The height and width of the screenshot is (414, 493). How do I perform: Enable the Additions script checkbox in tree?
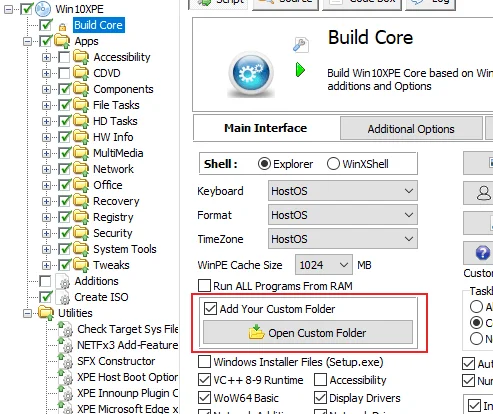click(45, 281)
